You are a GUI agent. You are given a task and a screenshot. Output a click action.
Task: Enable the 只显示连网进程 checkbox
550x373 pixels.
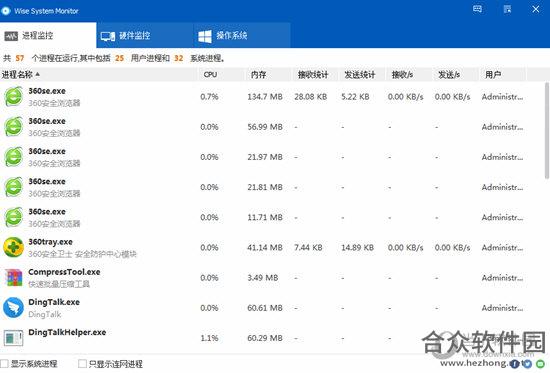[x=82, y=364]
